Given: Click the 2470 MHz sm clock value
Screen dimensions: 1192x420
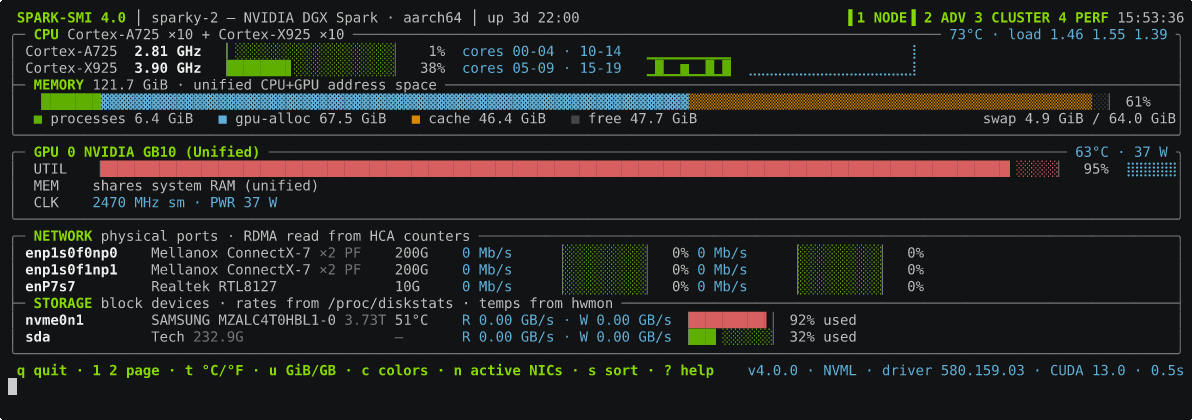Looking at the screenshot, I should pyautogui.click(x=137, y=202).
